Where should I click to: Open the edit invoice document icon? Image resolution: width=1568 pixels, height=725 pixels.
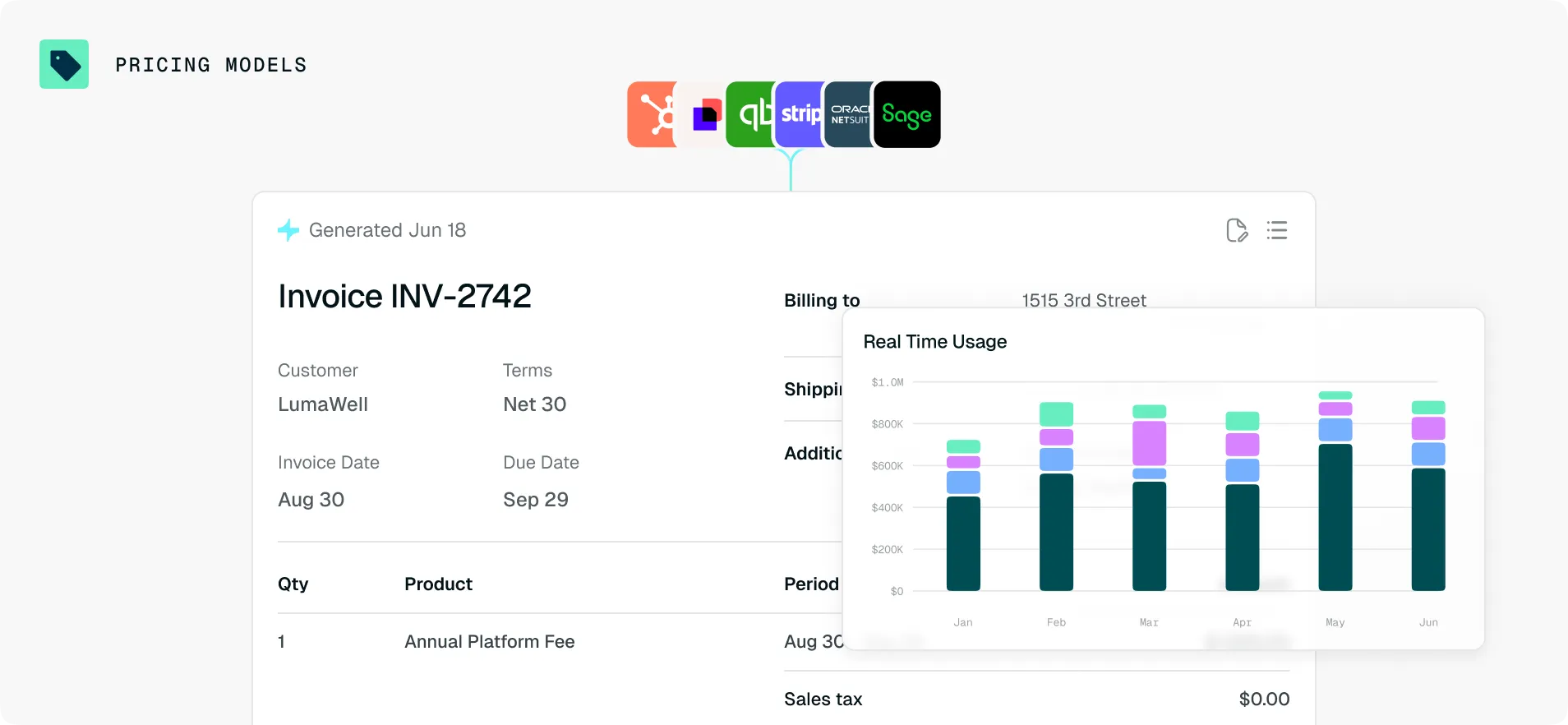(x=1237, y=230)
